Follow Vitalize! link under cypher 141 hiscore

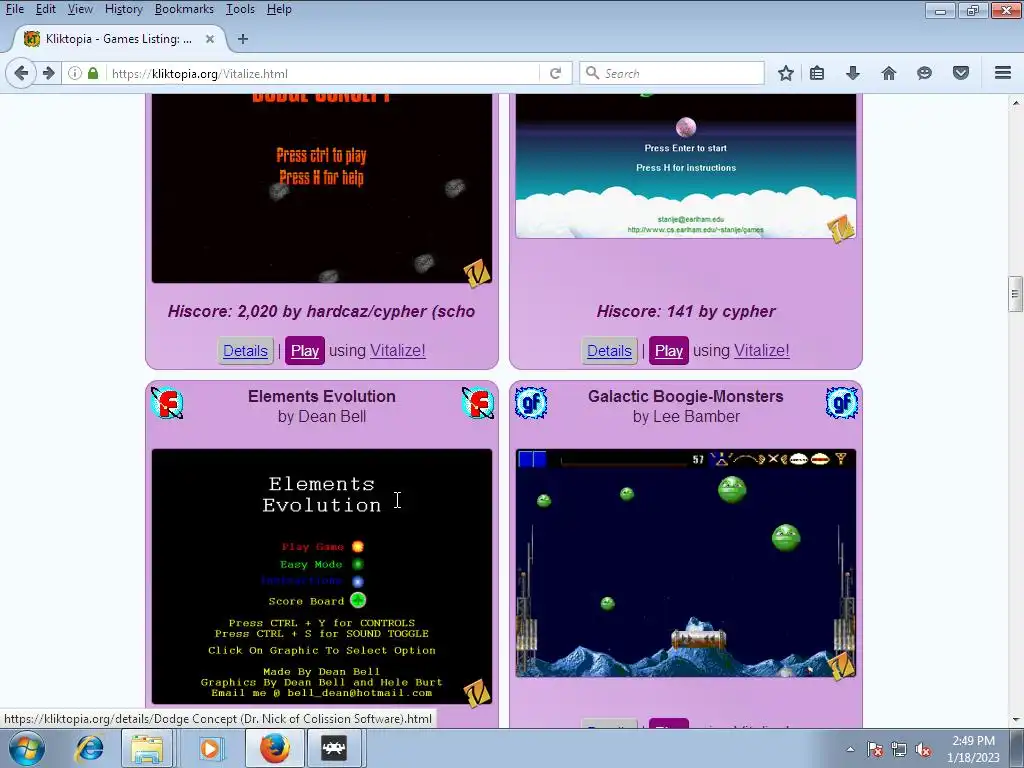[x=761, y=351]
